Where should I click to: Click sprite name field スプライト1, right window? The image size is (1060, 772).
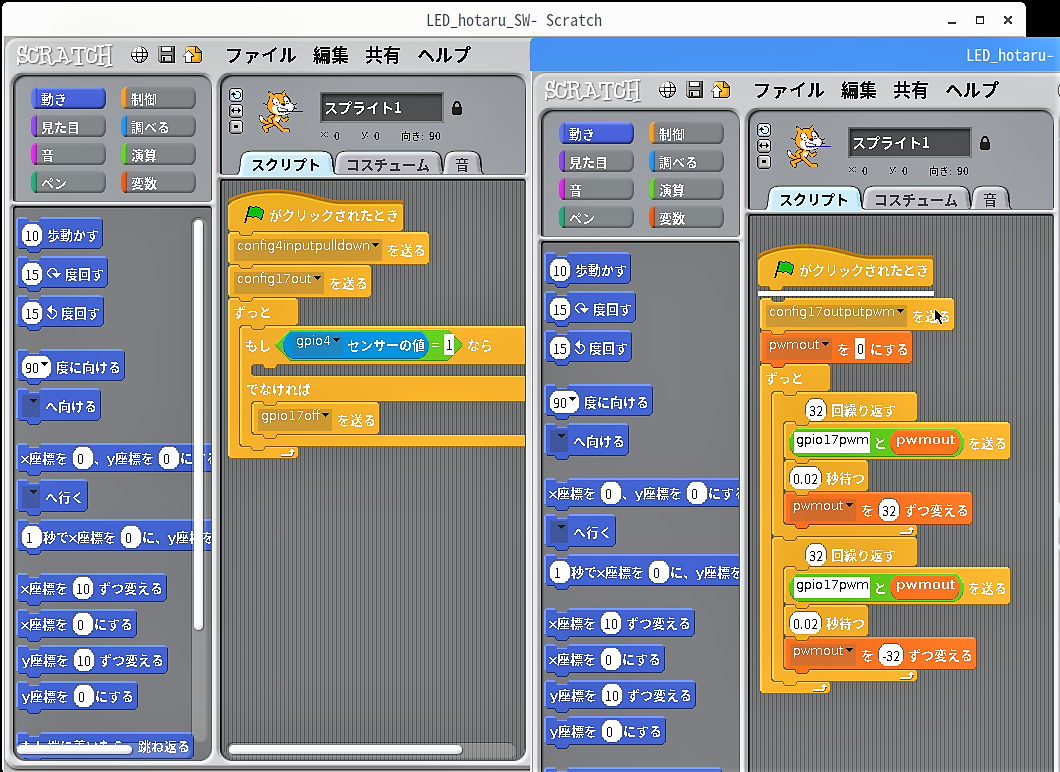coord(909,143)
